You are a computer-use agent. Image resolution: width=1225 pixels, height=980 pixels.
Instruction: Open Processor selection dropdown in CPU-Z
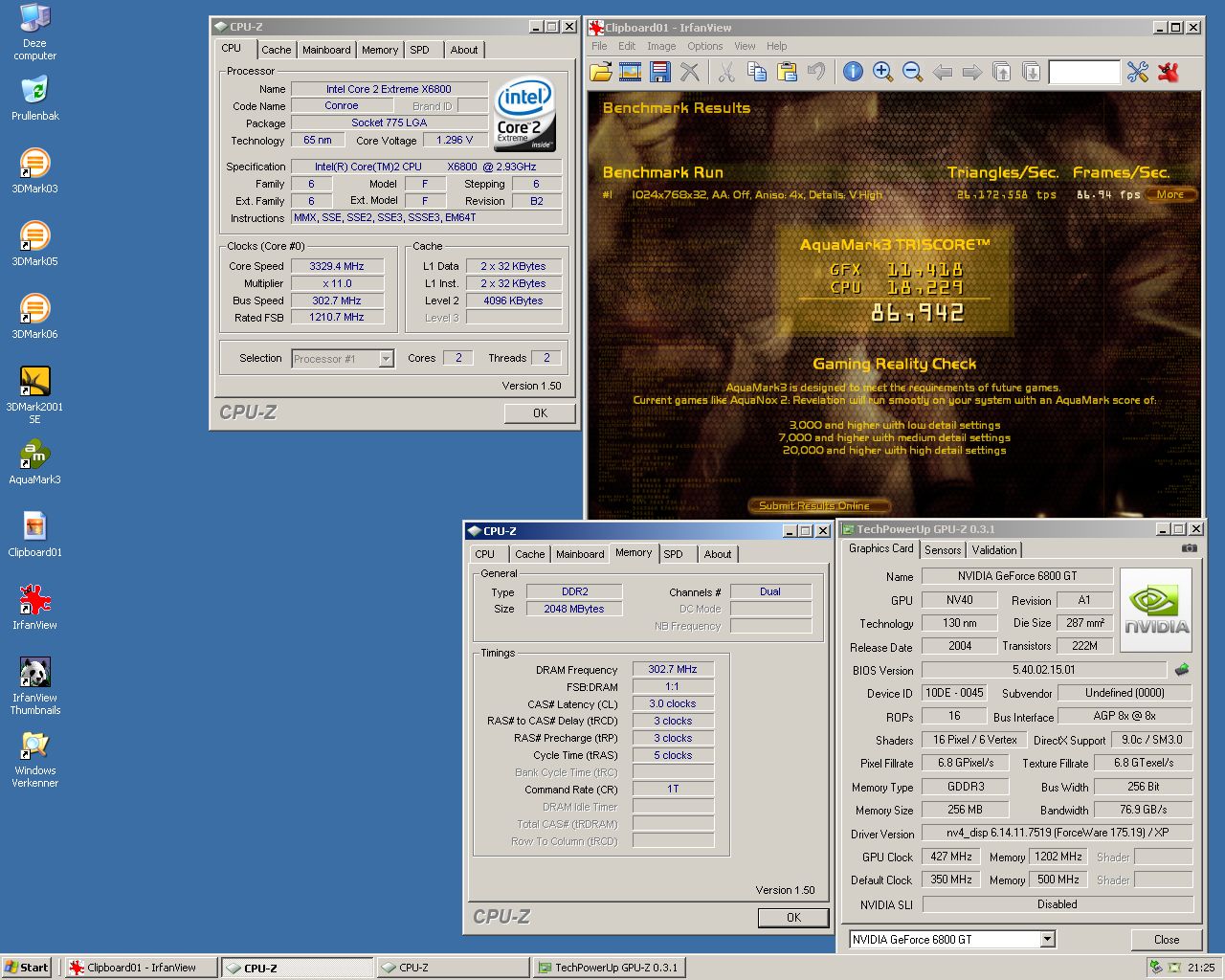[x=386, y=359]
